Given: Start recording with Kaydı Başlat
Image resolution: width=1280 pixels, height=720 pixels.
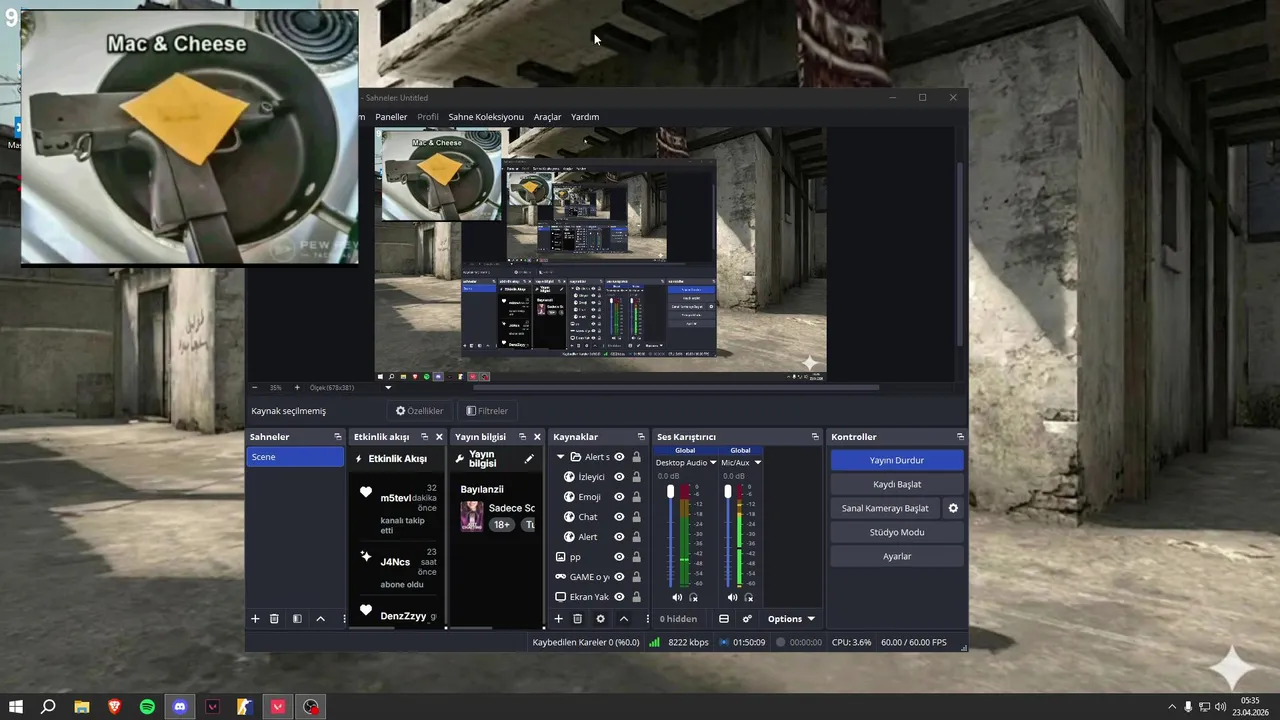Looking at the screenshot, I should 897,484.
